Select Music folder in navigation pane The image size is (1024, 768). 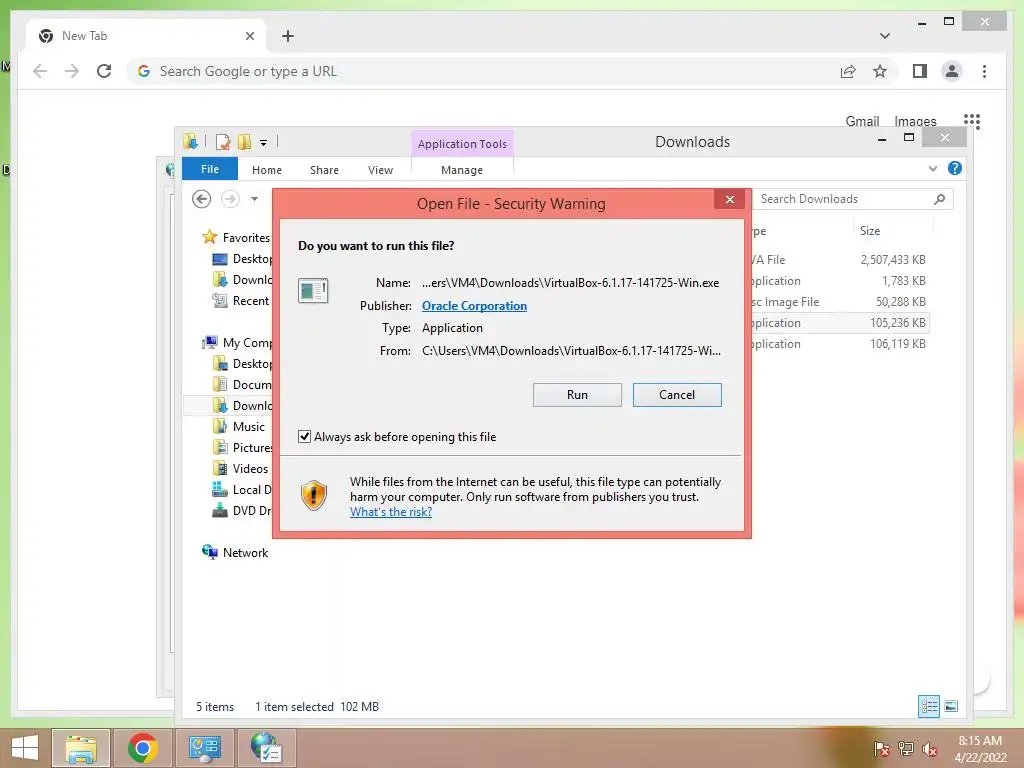(x=239, y=426)
